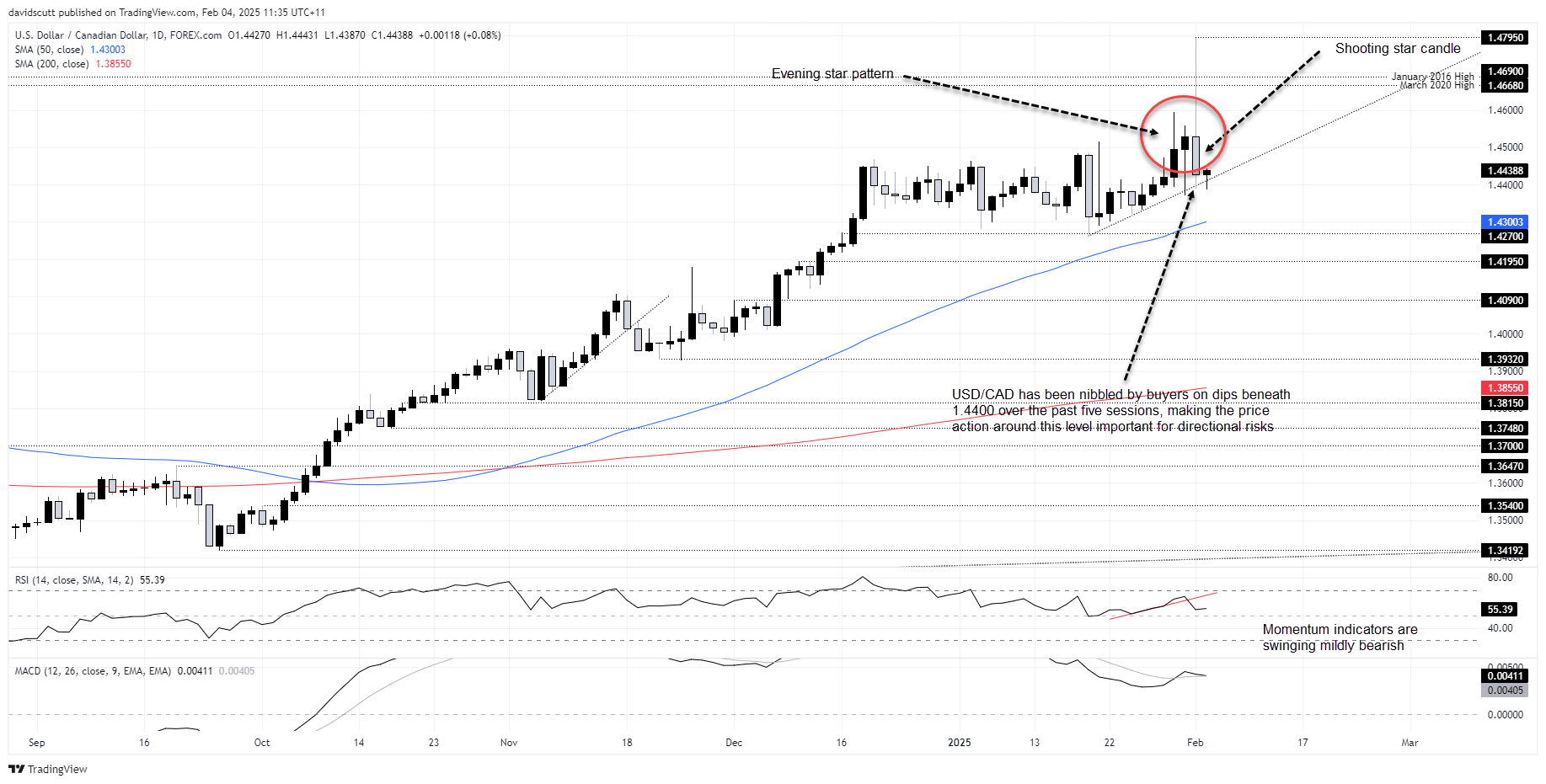
Task: Click the 1.40000 price scale tick
Action: pos(1506,334)
